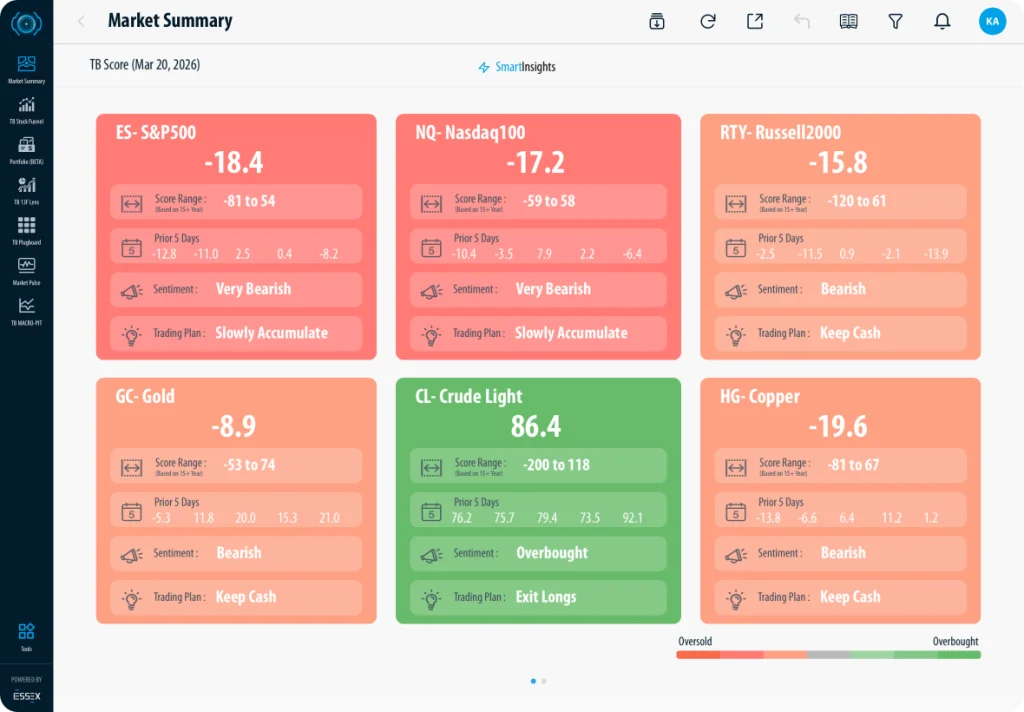This screenshot has height=712, width=1024.
Task: Open the filter funnel icon
Action: pyautogui.click(x=895, y=21)
